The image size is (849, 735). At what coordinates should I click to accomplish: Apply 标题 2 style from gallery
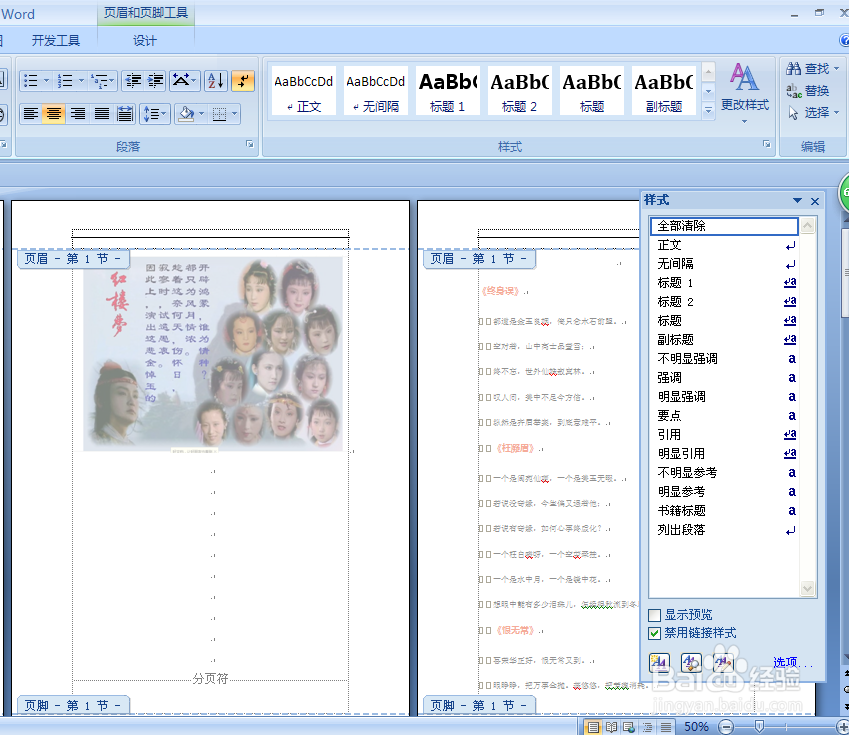tap(520, 90)
